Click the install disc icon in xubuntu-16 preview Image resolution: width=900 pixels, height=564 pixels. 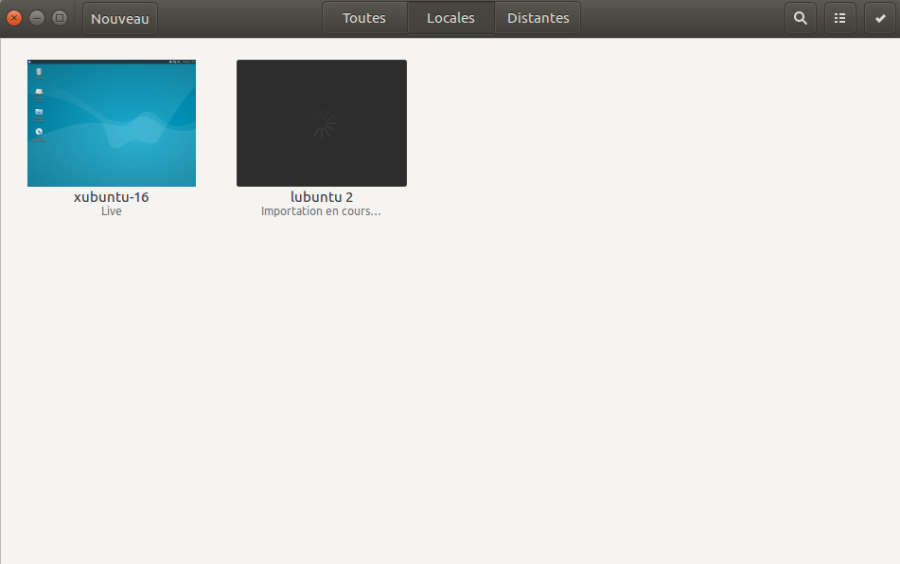point(39,132)
